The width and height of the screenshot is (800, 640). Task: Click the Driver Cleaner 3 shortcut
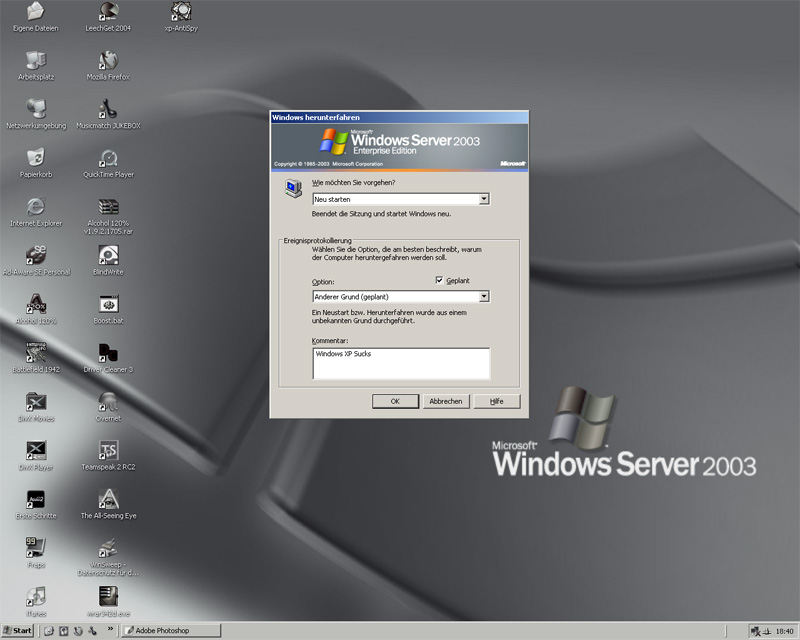[x=108, y=358]
